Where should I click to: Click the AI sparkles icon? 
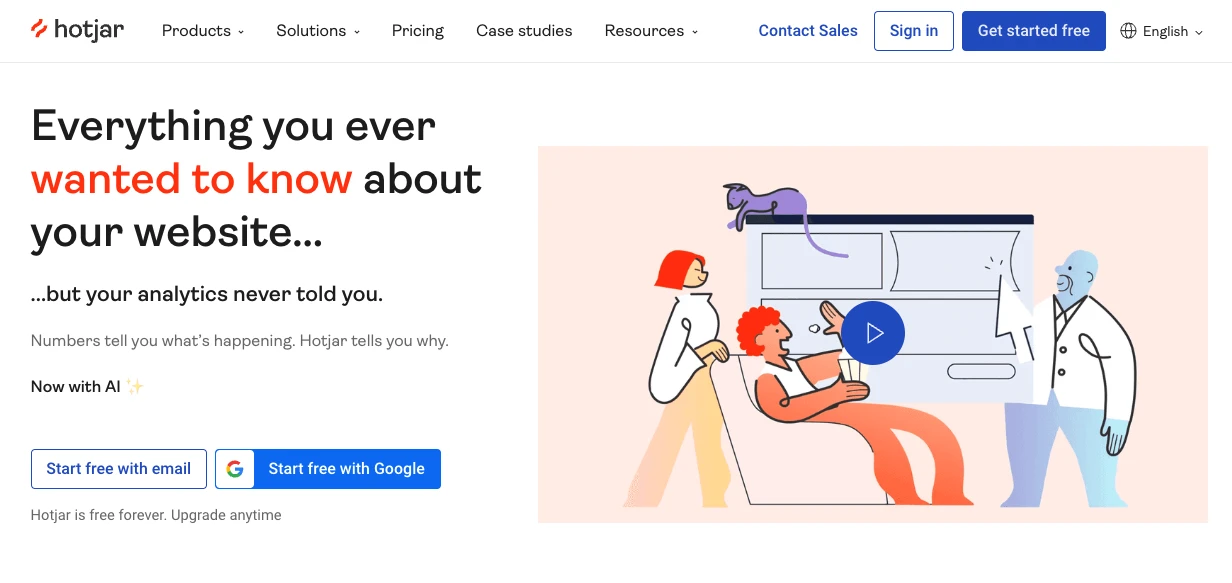tap(135, 387)
